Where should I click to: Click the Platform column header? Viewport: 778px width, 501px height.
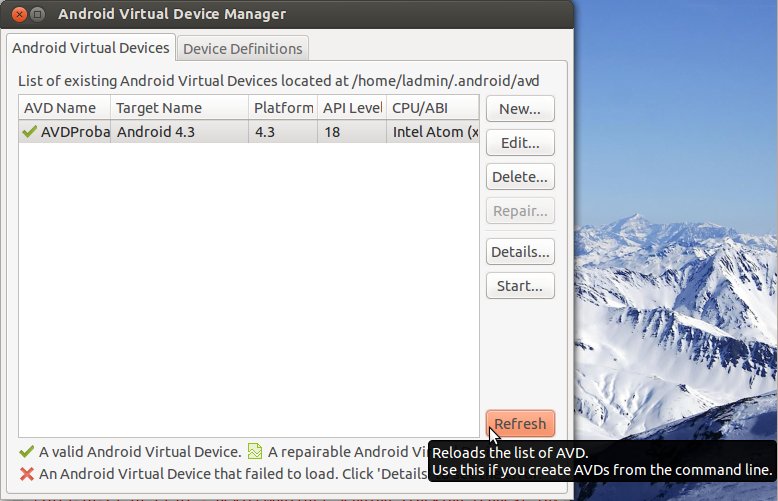[x=283, y=108]
